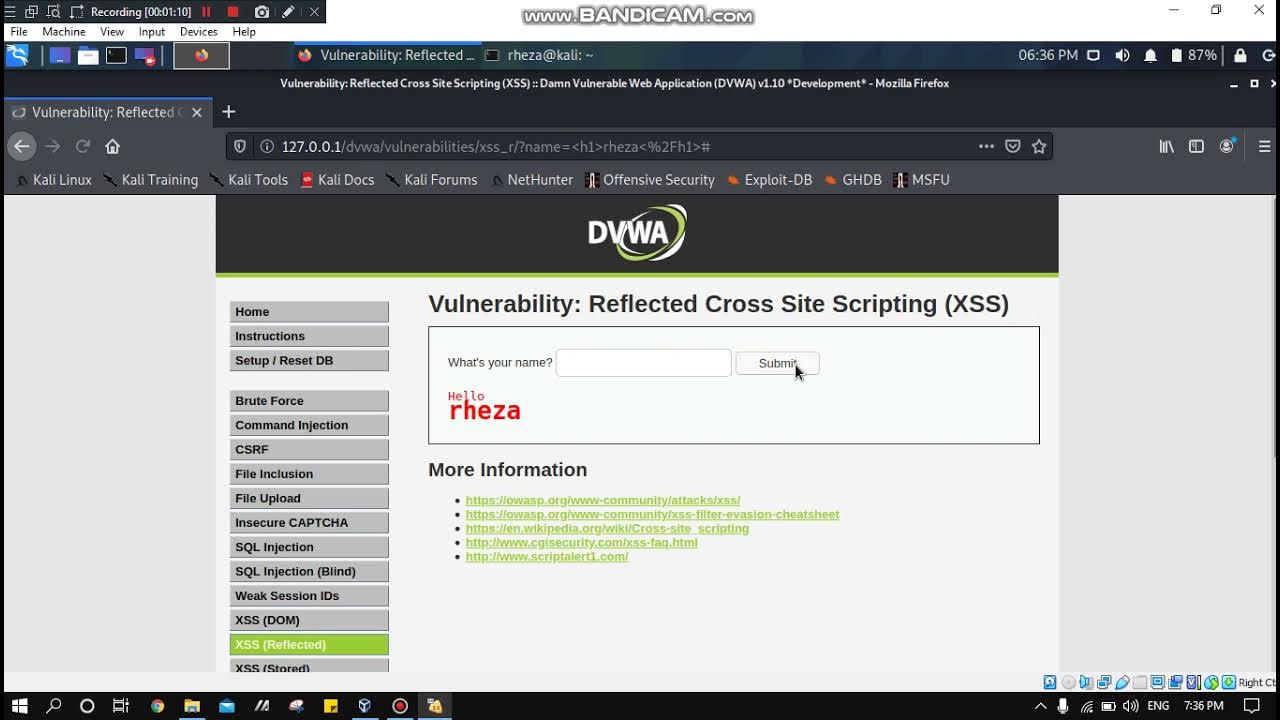Image resolution: width=1280 pixels, height=720 pixels.
Task: Open Weak Session IDs page
Action: (309, 596)
